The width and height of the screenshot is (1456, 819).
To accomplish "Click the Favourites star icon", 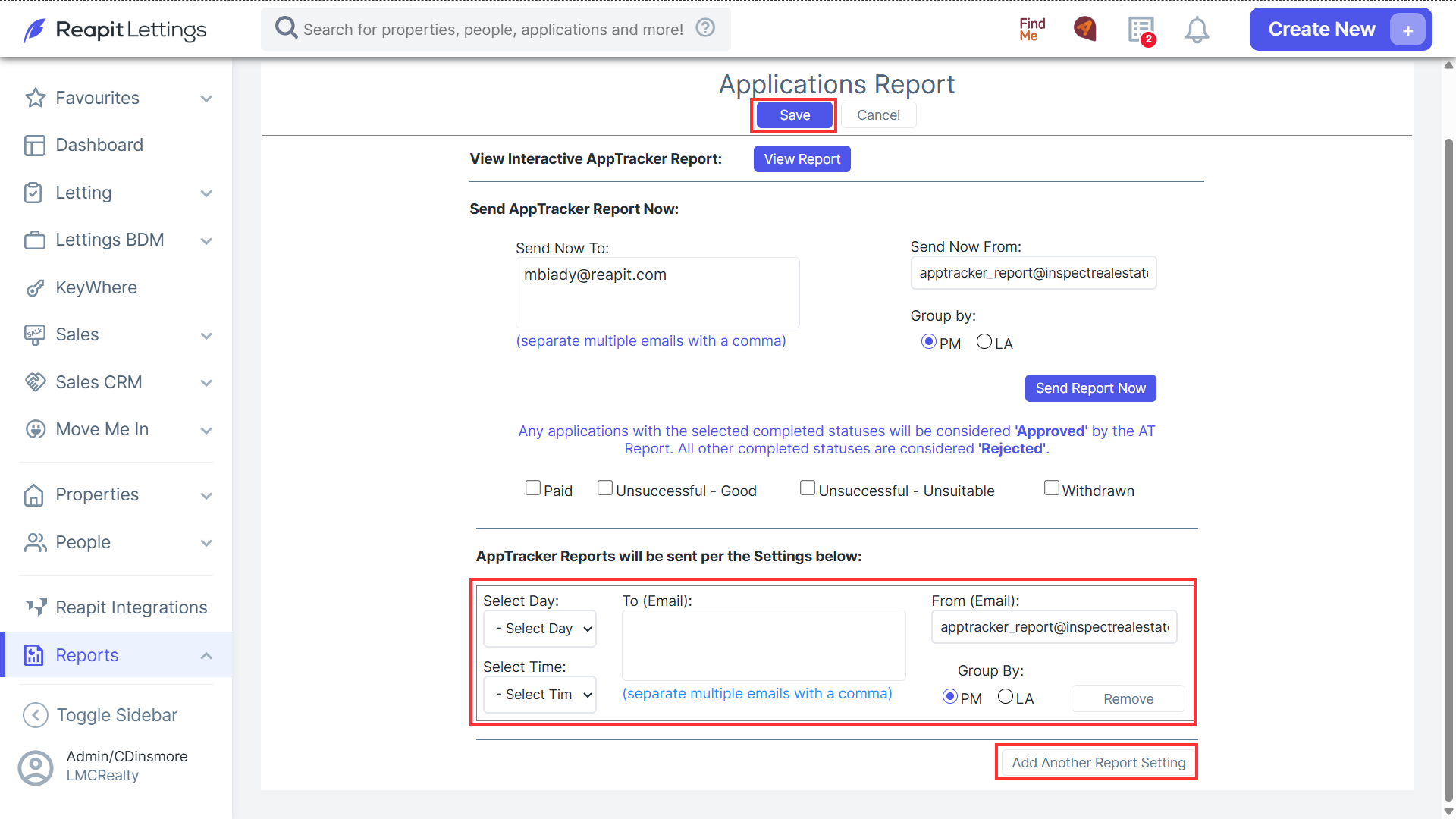I will click(x=35, y=98).
